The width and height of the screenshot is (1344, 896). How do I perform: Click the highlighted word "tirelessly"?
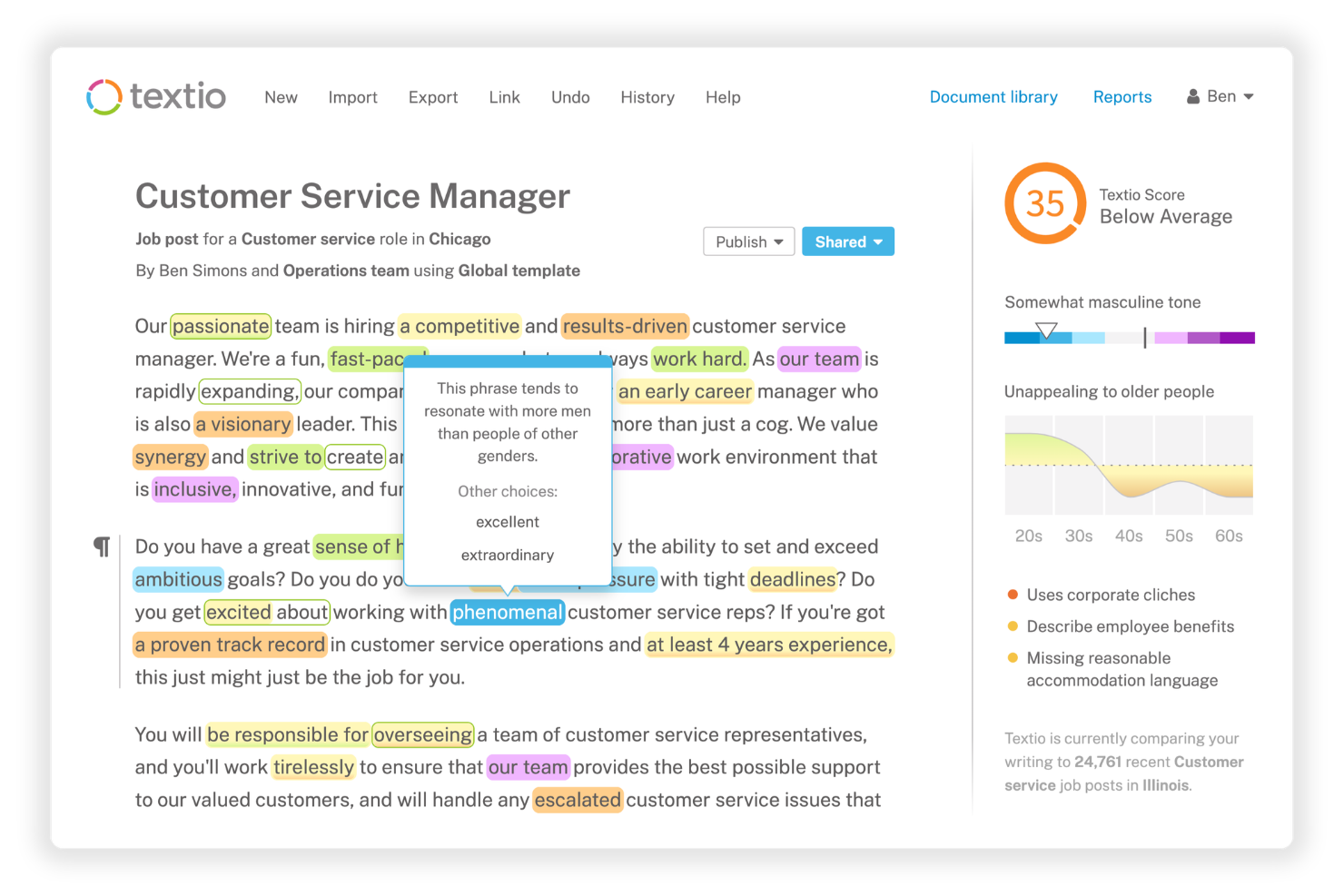pyautogui.click(x=314, y=767)
